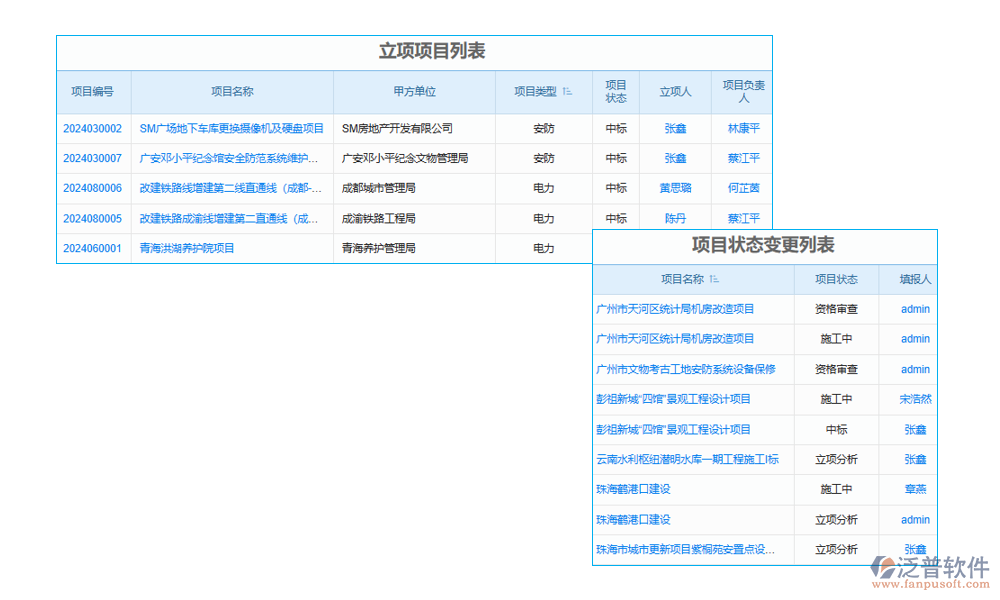Click 立项人 张鑫 in first row

[675, 128]
